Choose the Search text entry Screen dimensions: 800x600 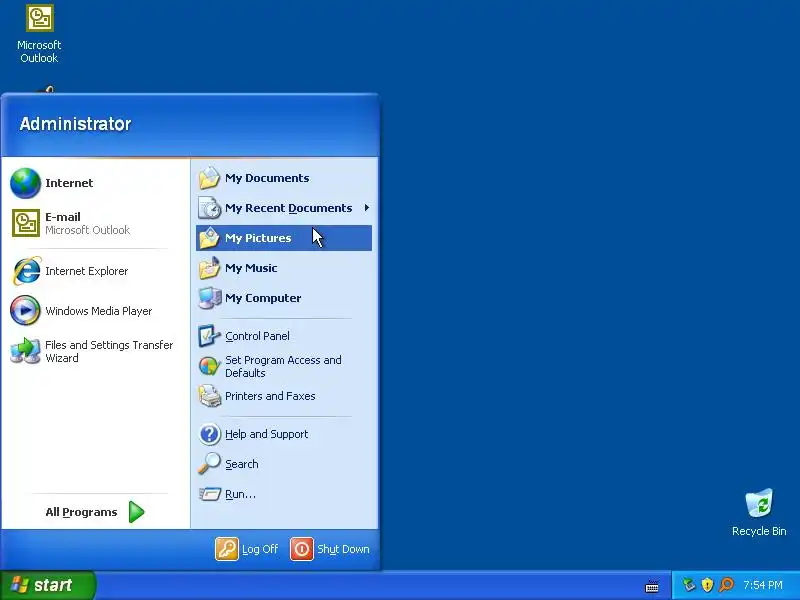pos(241,464)
